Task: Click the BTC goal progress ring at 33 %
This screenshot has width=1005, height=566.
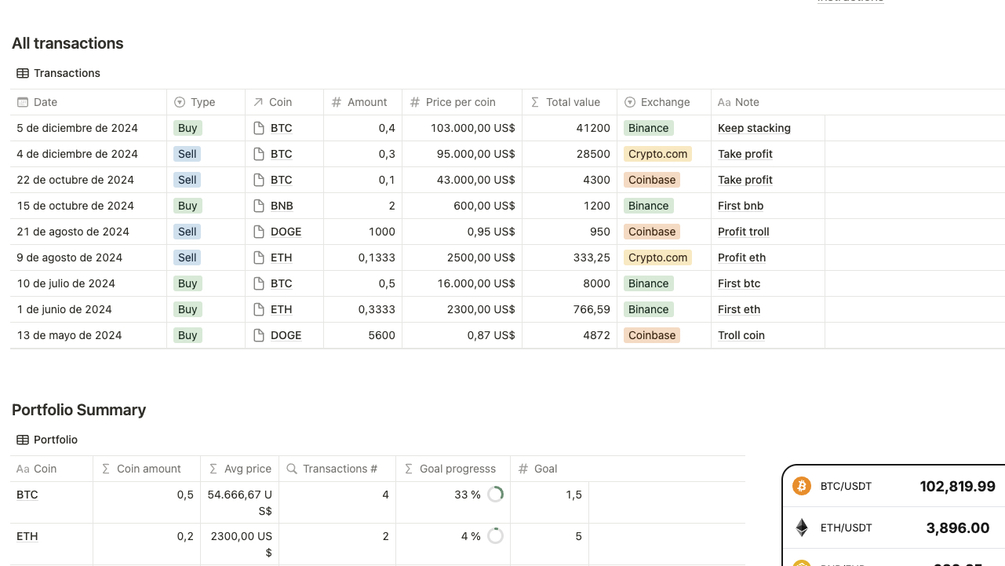Action: point(495,494)
